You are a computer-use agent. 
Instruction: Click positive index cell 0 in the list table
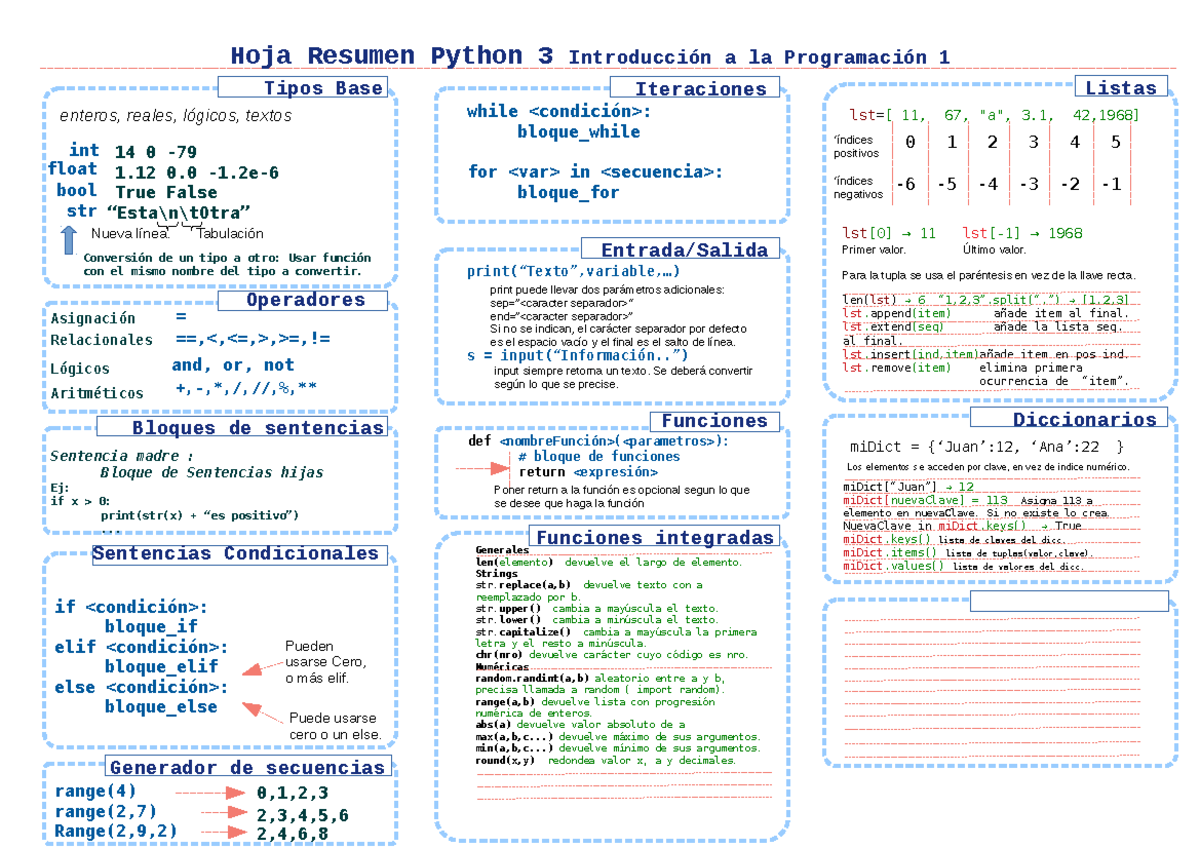pyautogui.click(x=909, y=143)
